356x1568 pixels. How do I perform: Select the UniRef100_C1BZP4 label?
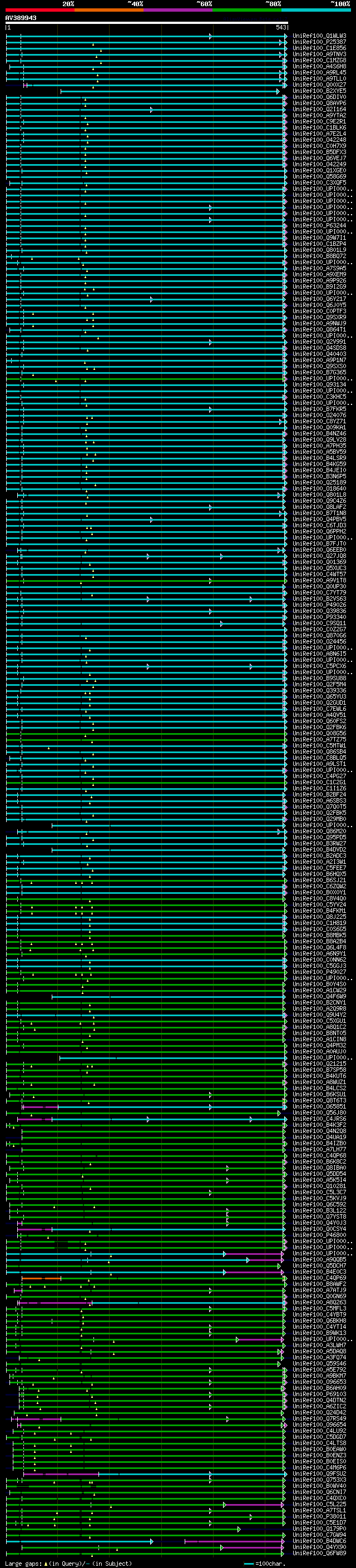(319, 244)
